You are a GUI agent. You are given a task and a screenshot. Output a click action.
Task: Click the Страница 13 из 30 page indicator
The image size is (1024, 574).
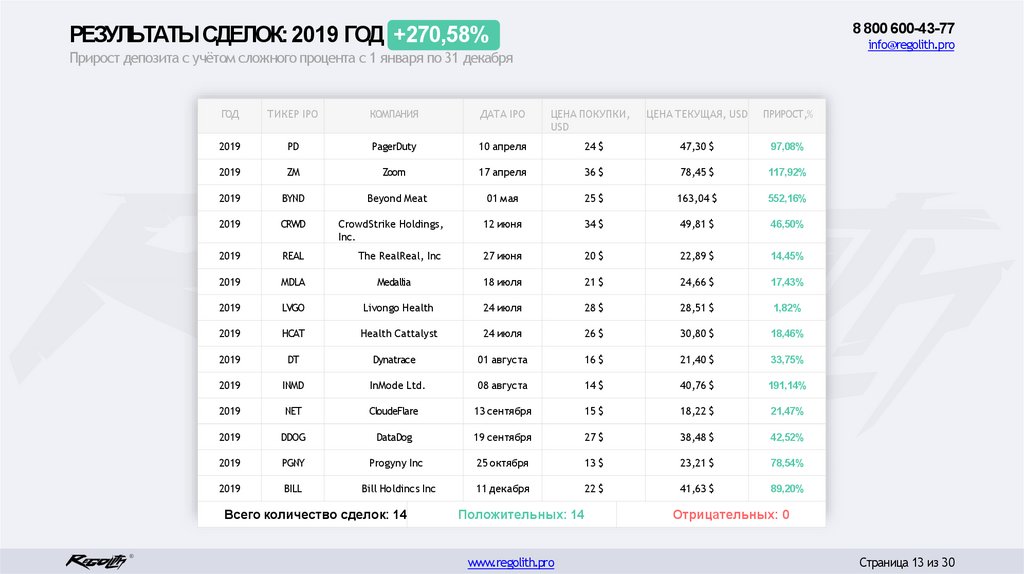tap(908, 562)
